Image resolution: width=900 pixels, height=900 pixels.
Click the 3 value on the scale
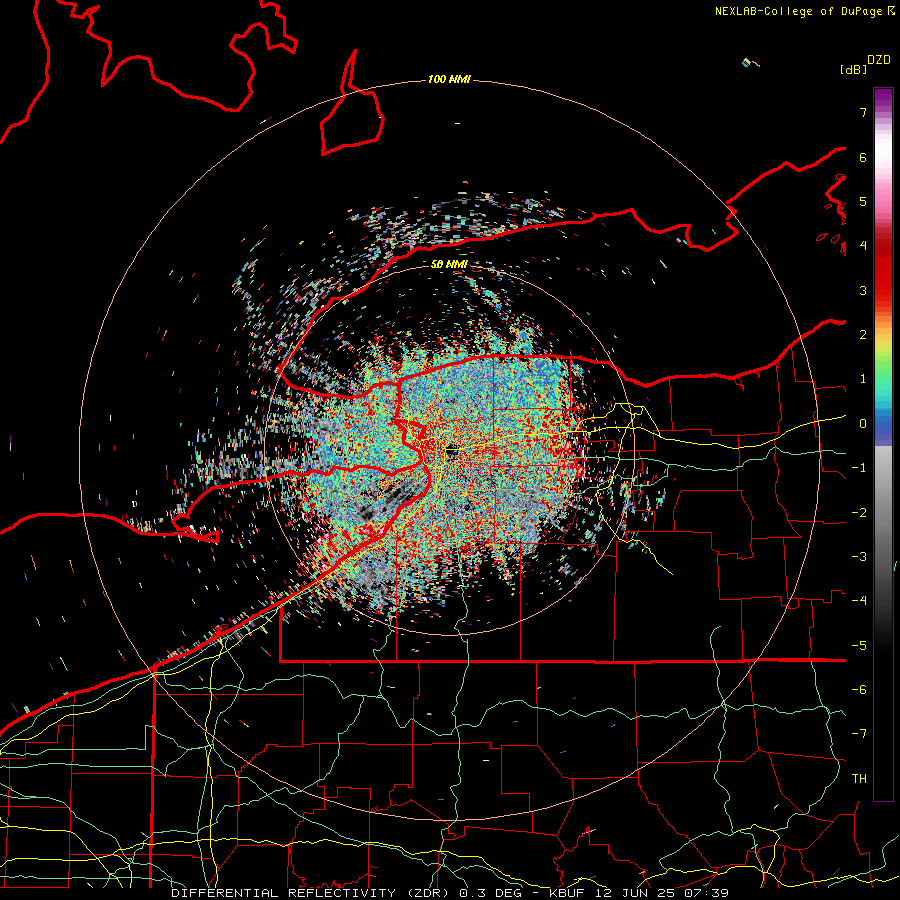click(x=863, y=290)
